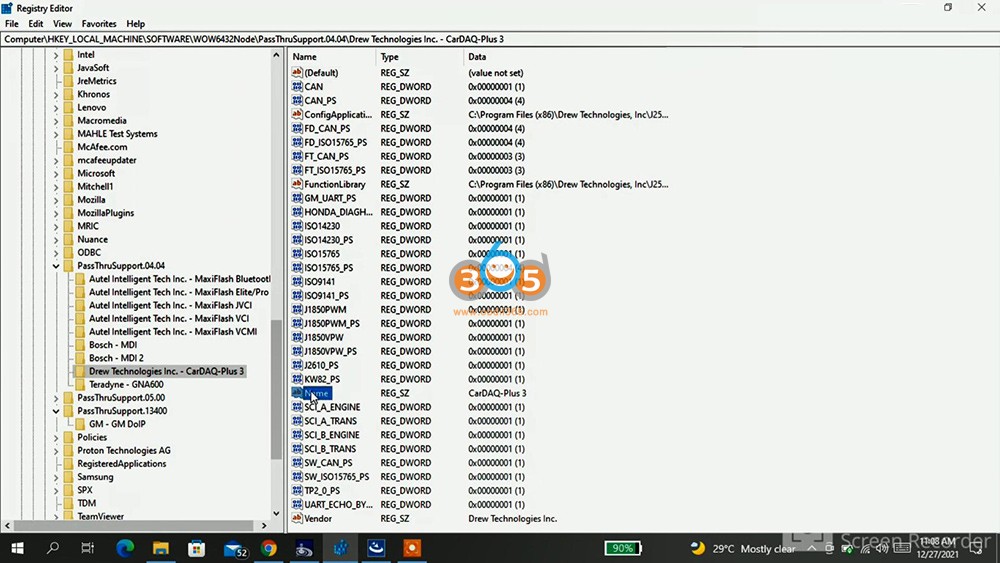Click the Vendor string value icon
The height and width of the screenshot is (563, 1000).
tap(297, 518)
